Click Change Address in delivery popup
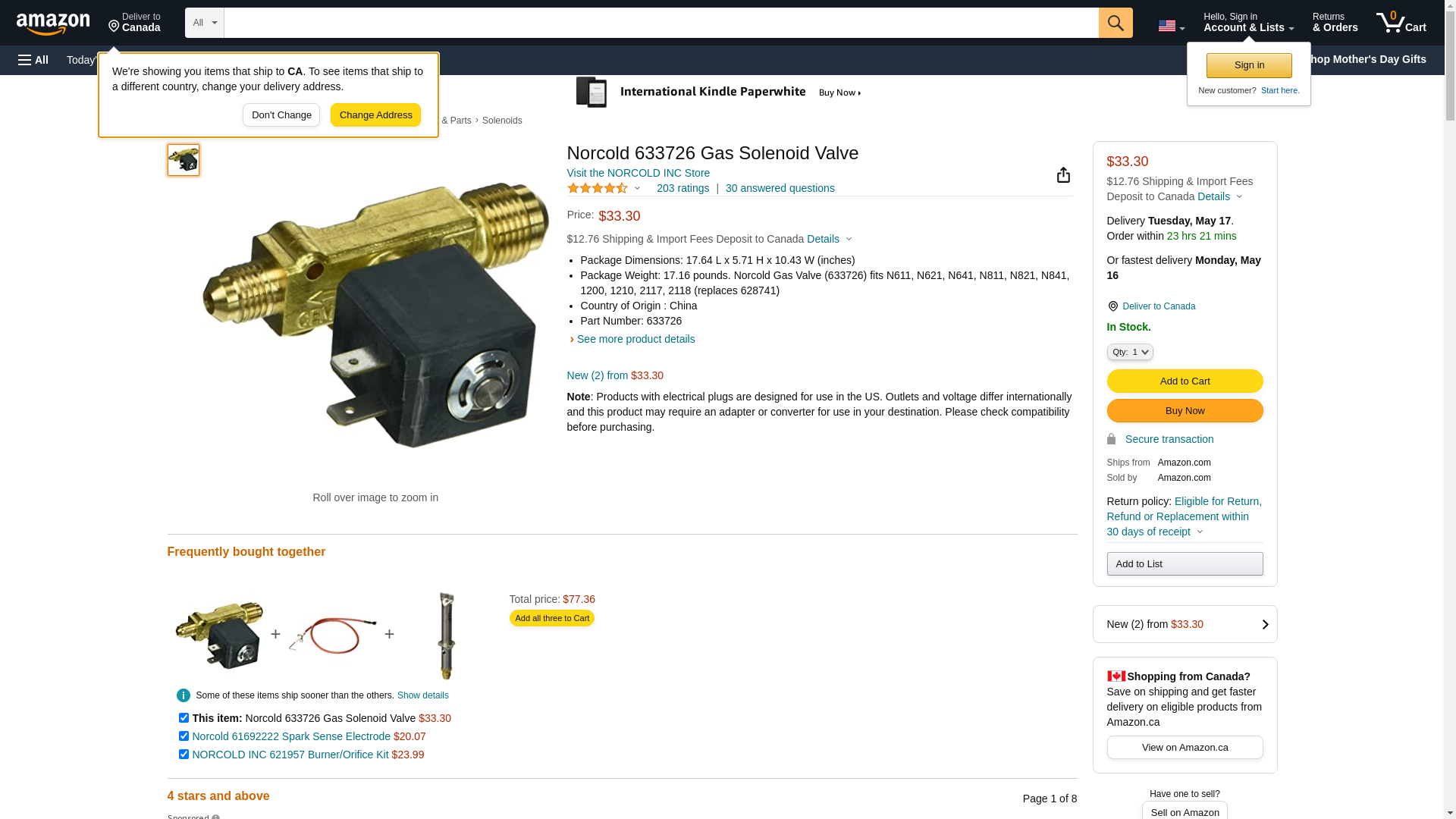 point(375,115)
